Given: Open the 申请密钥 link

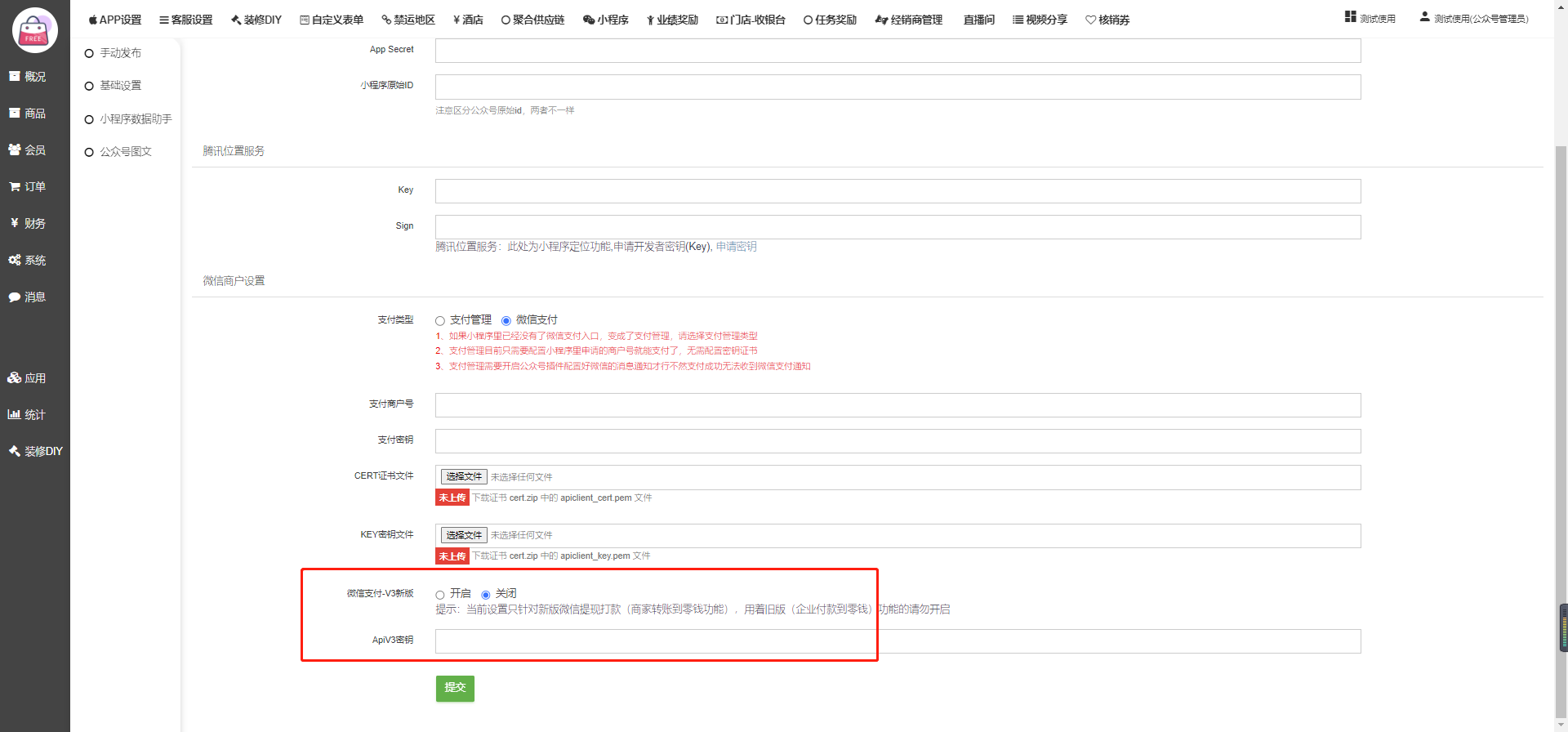Looking at the screenshot, I should (736, 247).
